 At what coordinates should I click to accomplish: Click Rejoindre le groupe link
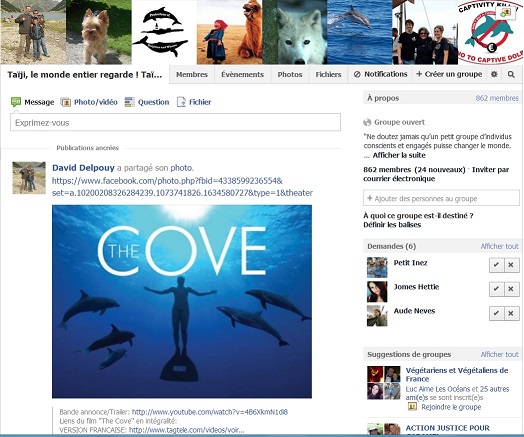click(451, 407)
